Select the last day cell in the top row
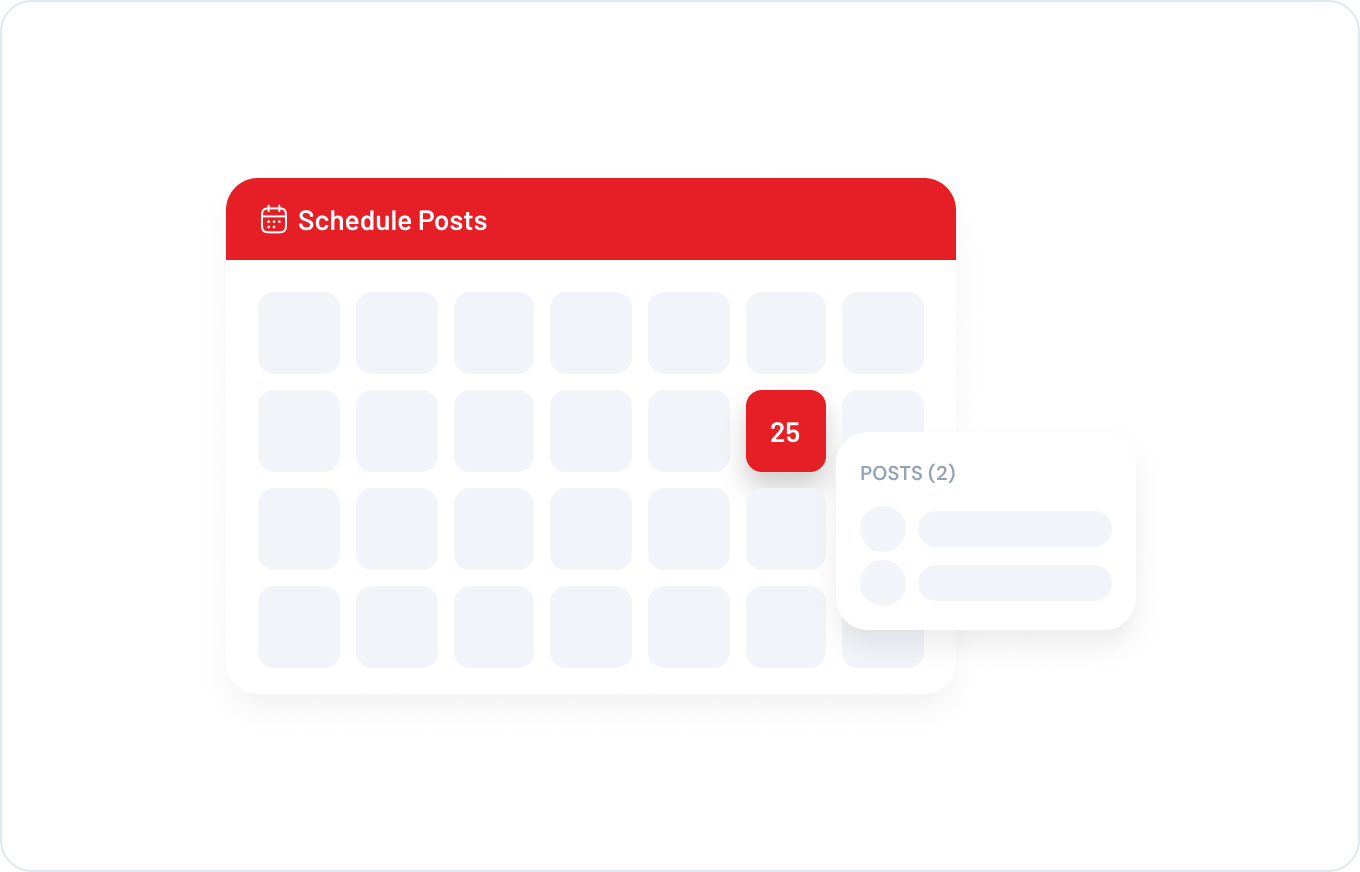Image resolution: width=1360 pixels, height=872 pixels. (x=883, y=333)
